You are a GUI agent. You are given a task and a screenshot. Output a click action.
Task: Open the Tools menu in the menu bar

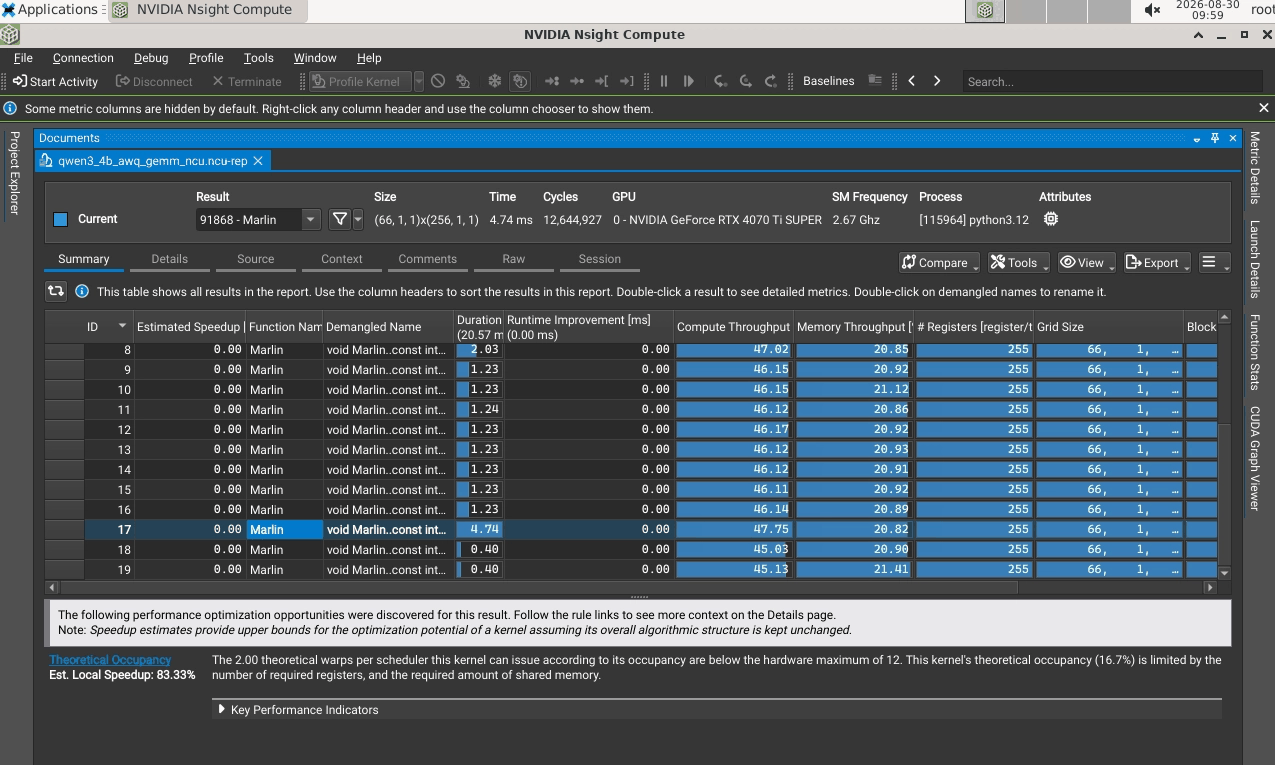pos(258,58)
